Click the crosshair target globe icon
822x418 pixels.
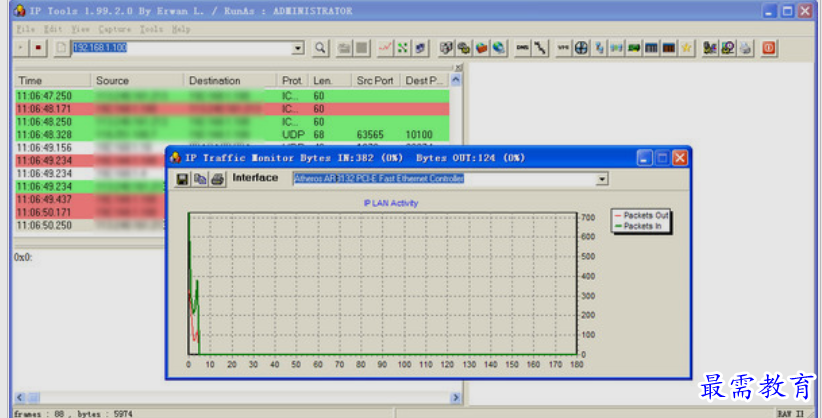tap(581, 48)
